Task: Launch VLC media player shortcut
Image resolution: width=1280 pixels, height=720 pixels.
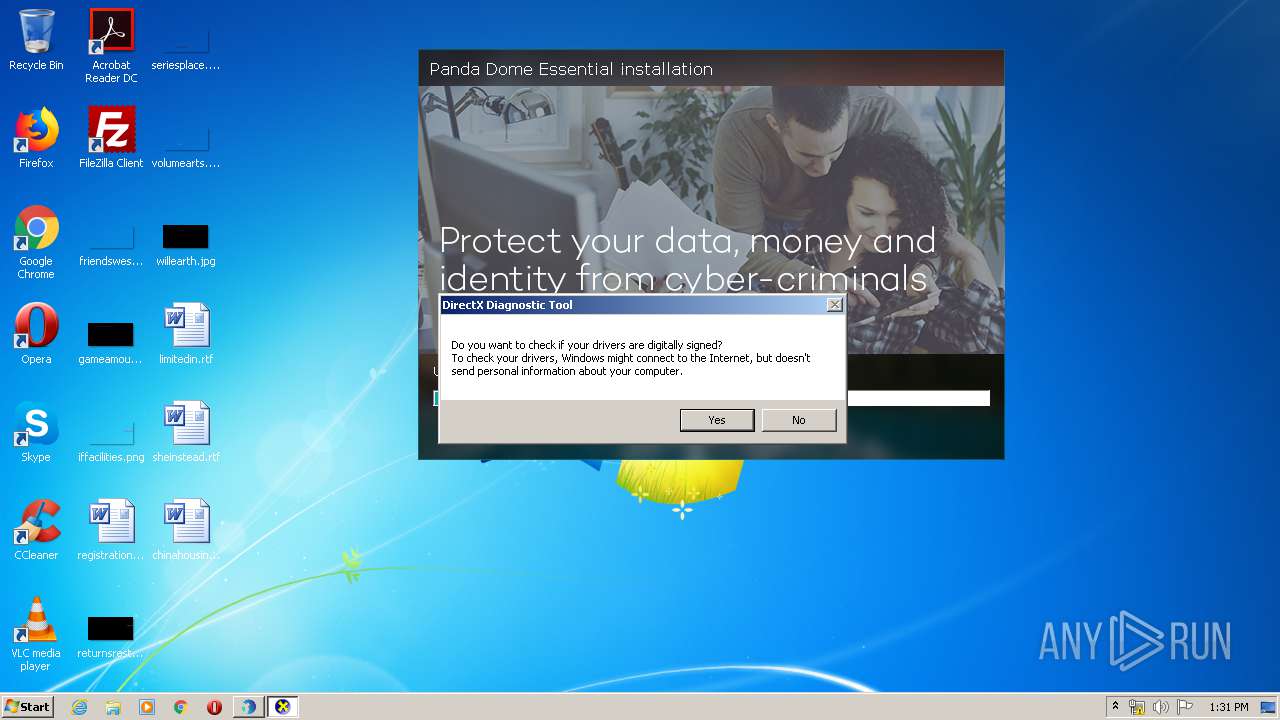Action: tap(36, 634)
